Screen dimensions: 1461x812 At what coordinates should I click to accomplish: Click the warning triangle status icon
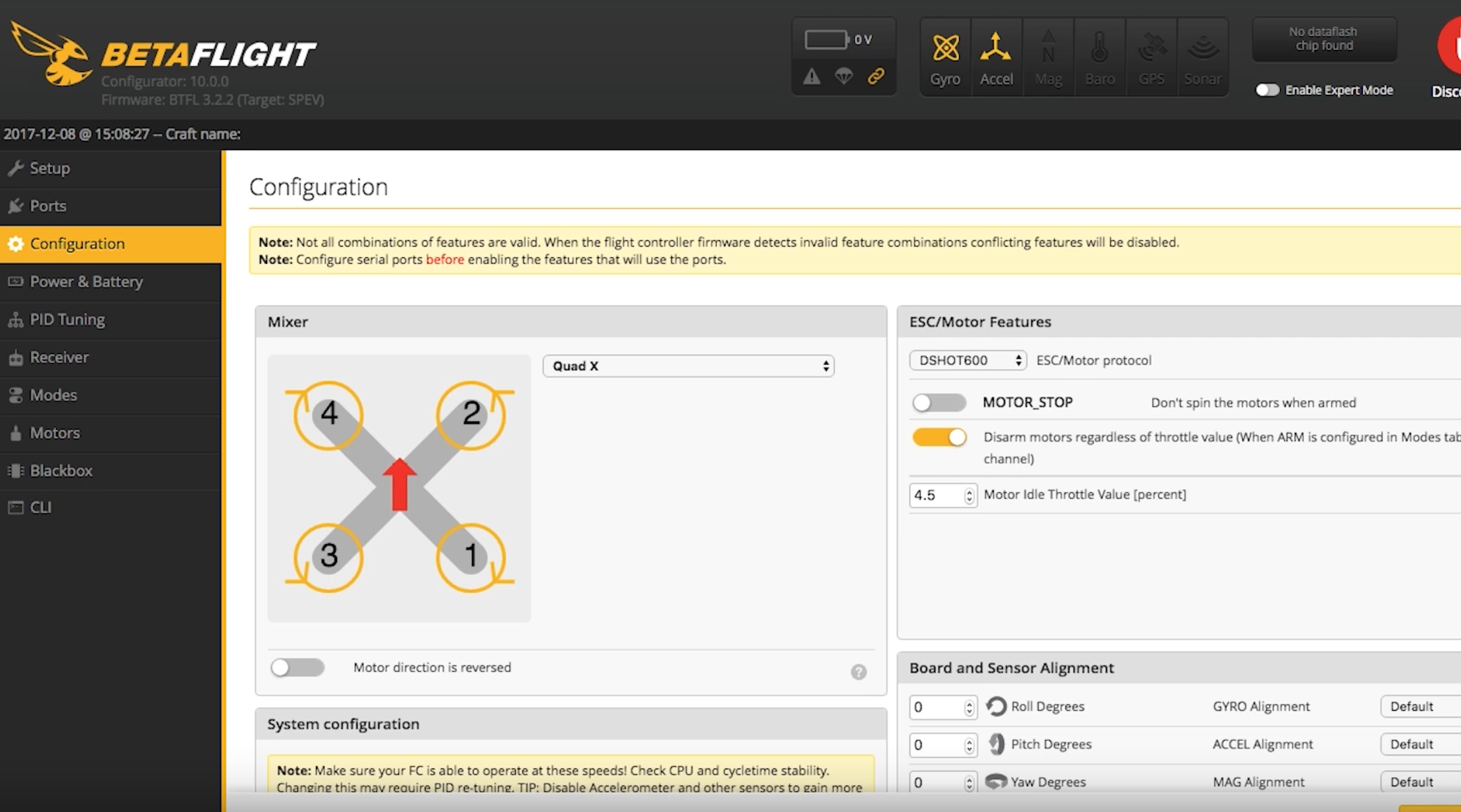pyautogui.click(x=811, y=76)
